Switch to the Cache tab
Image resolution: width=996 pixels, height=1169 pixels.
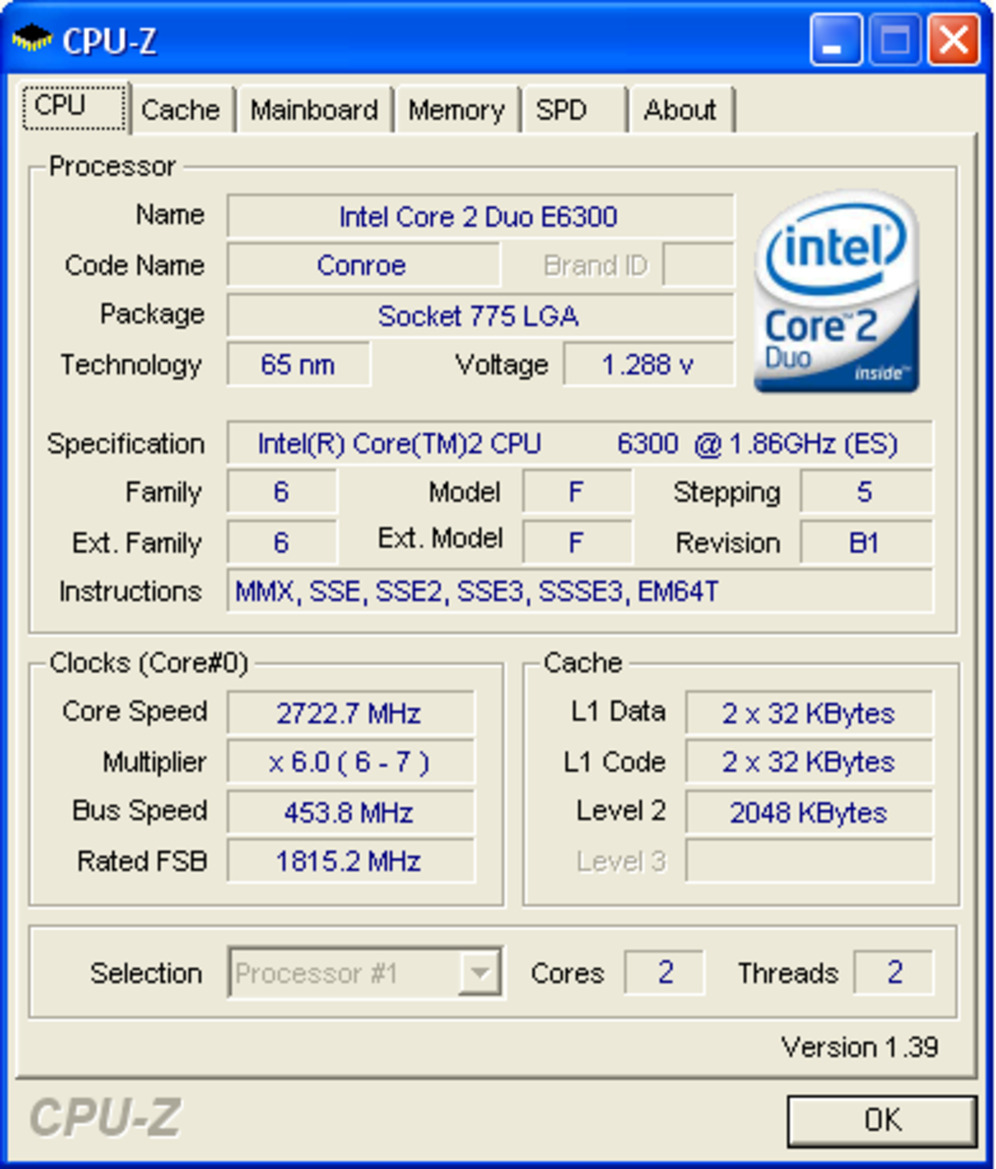180,110
